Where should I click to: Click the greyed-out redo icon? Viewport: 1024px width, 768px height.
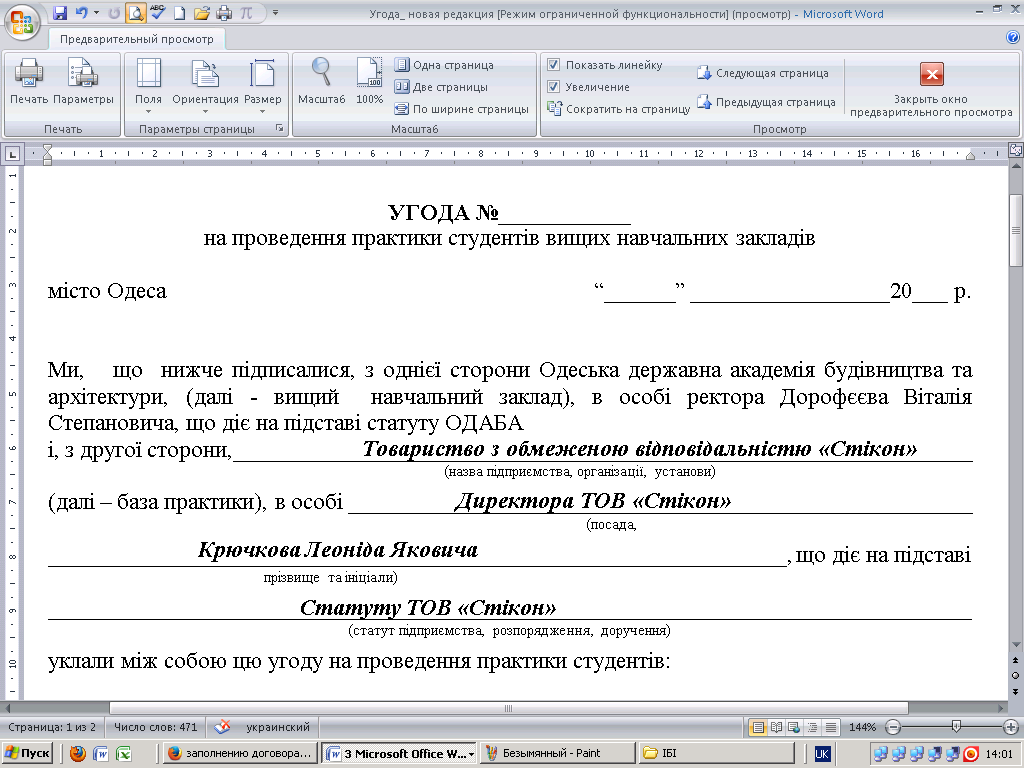point(114,13)
